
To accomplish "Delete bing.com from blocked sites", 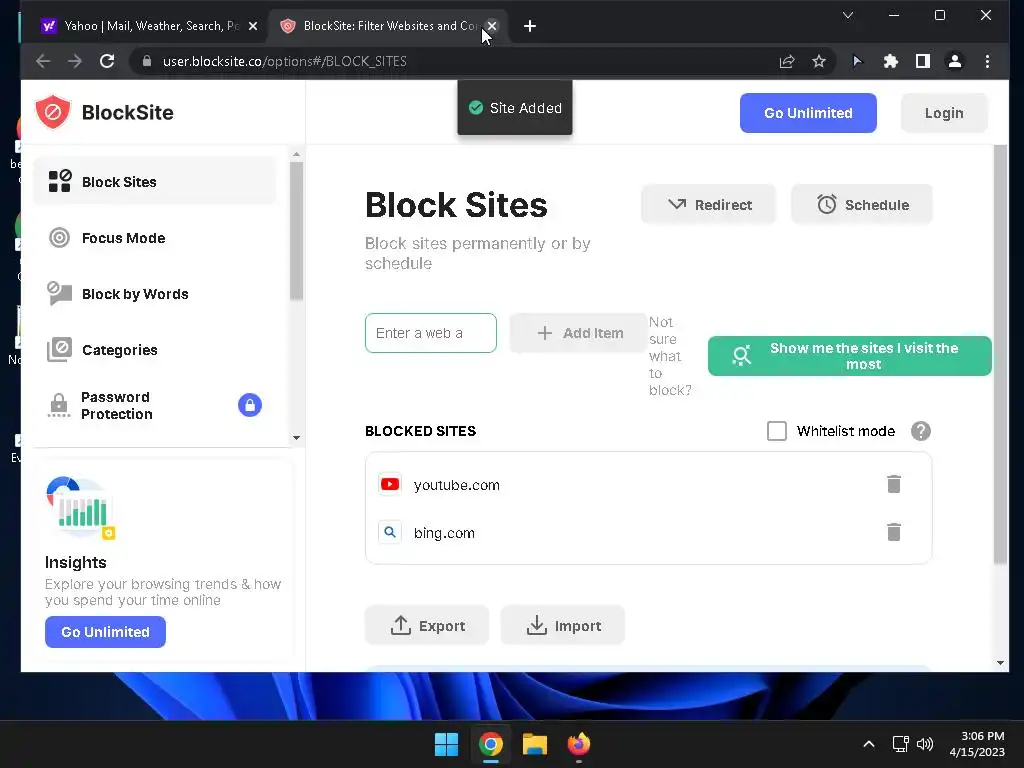I will click(893, 532).
